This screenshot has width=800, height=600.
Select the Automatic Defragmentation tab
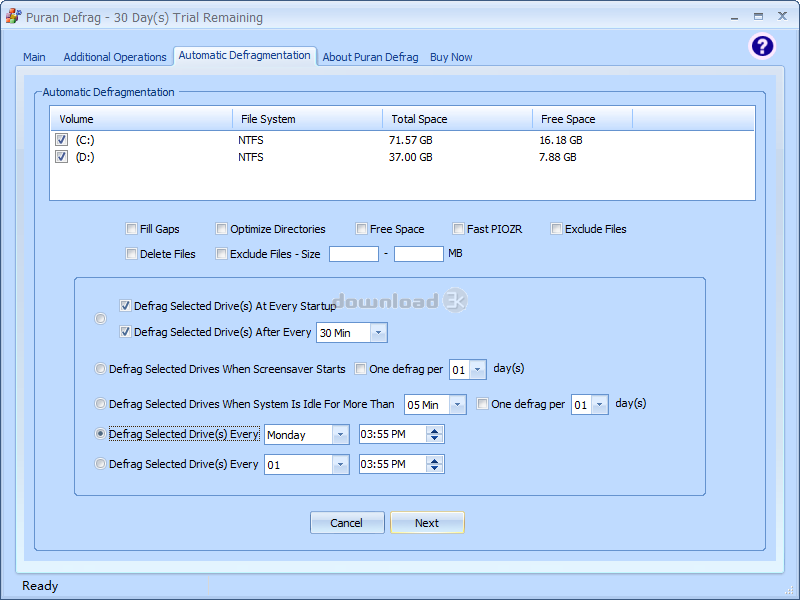[x=244, y=55]
